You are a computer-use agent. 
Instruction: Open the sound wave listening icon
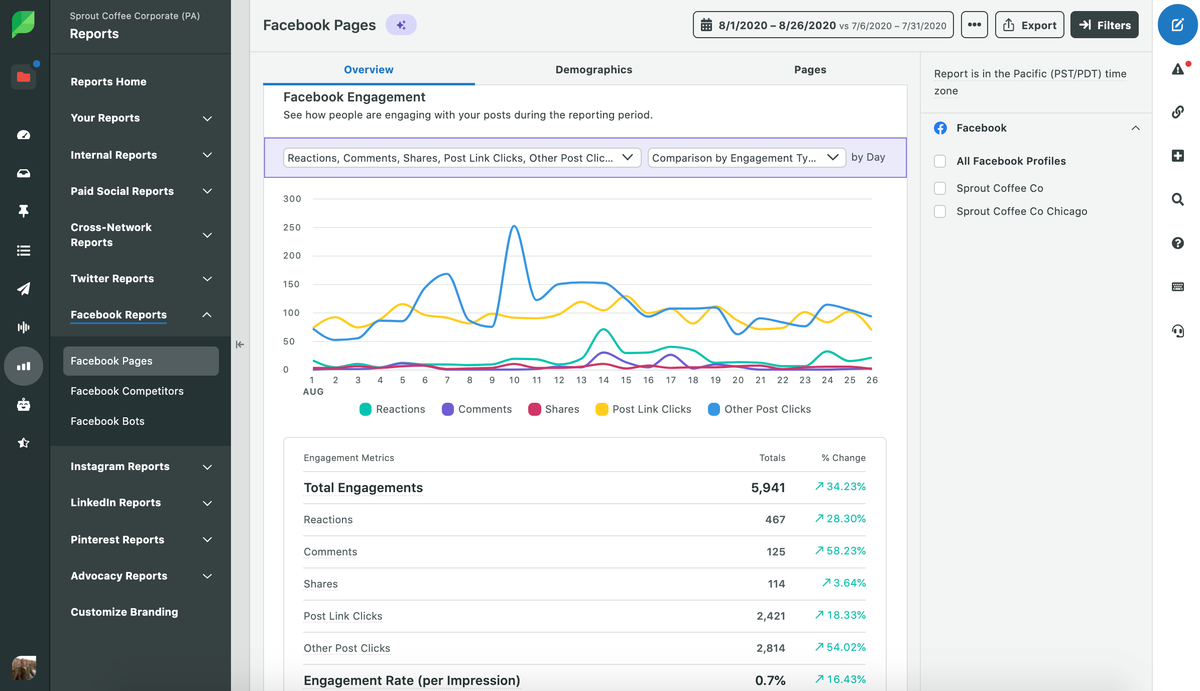[x=24, y=327]
